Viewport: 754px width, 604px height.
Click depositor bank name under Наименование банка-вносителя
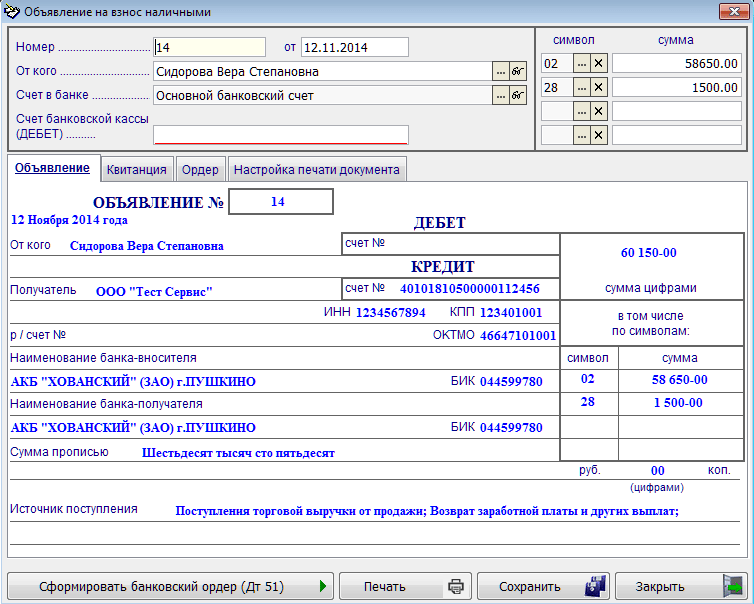tap(133, 382)
